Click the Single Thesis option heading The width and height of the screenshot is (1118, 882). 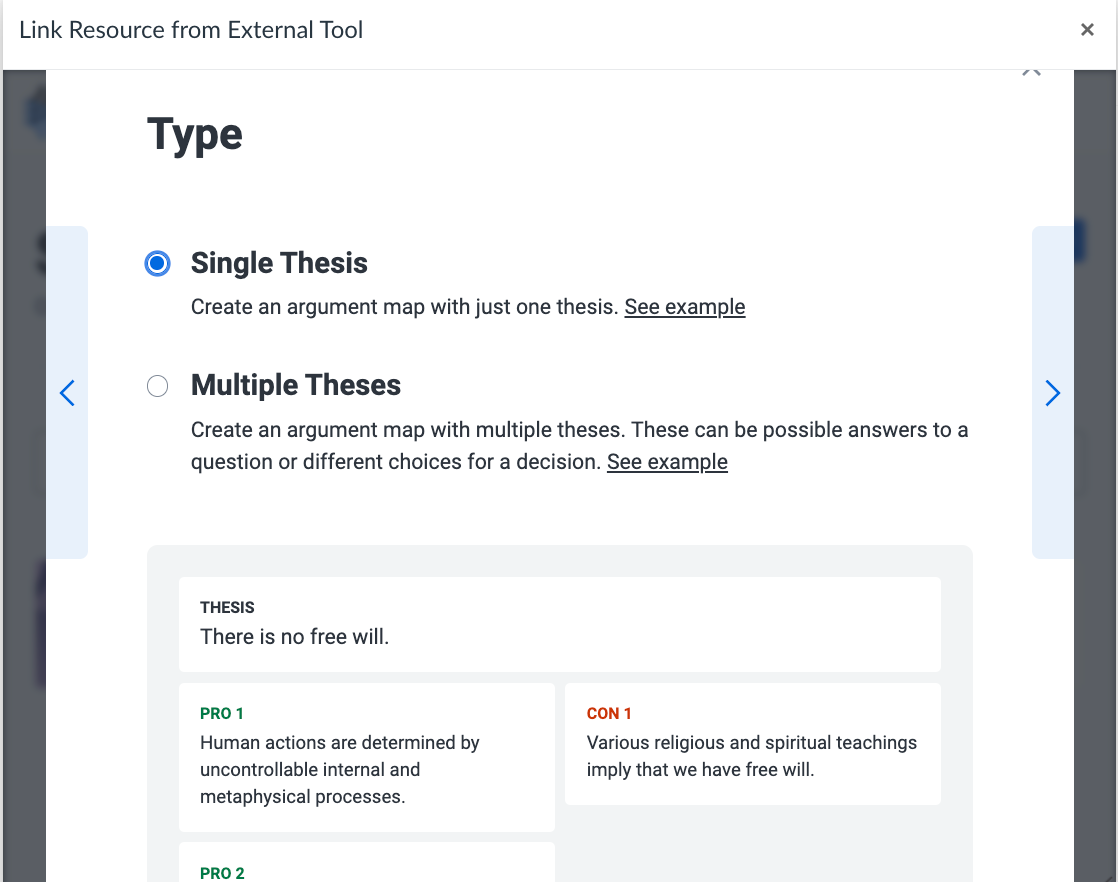click(279, 263)
